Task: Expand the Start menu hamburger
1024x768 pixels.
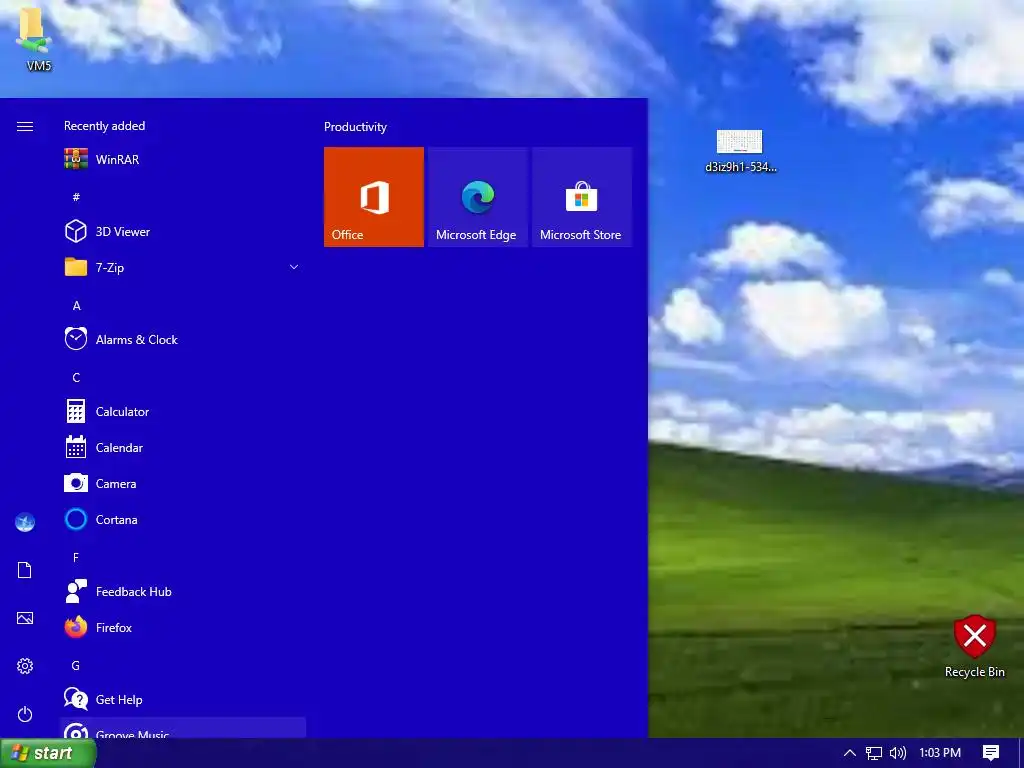Action: coord(25,126)
